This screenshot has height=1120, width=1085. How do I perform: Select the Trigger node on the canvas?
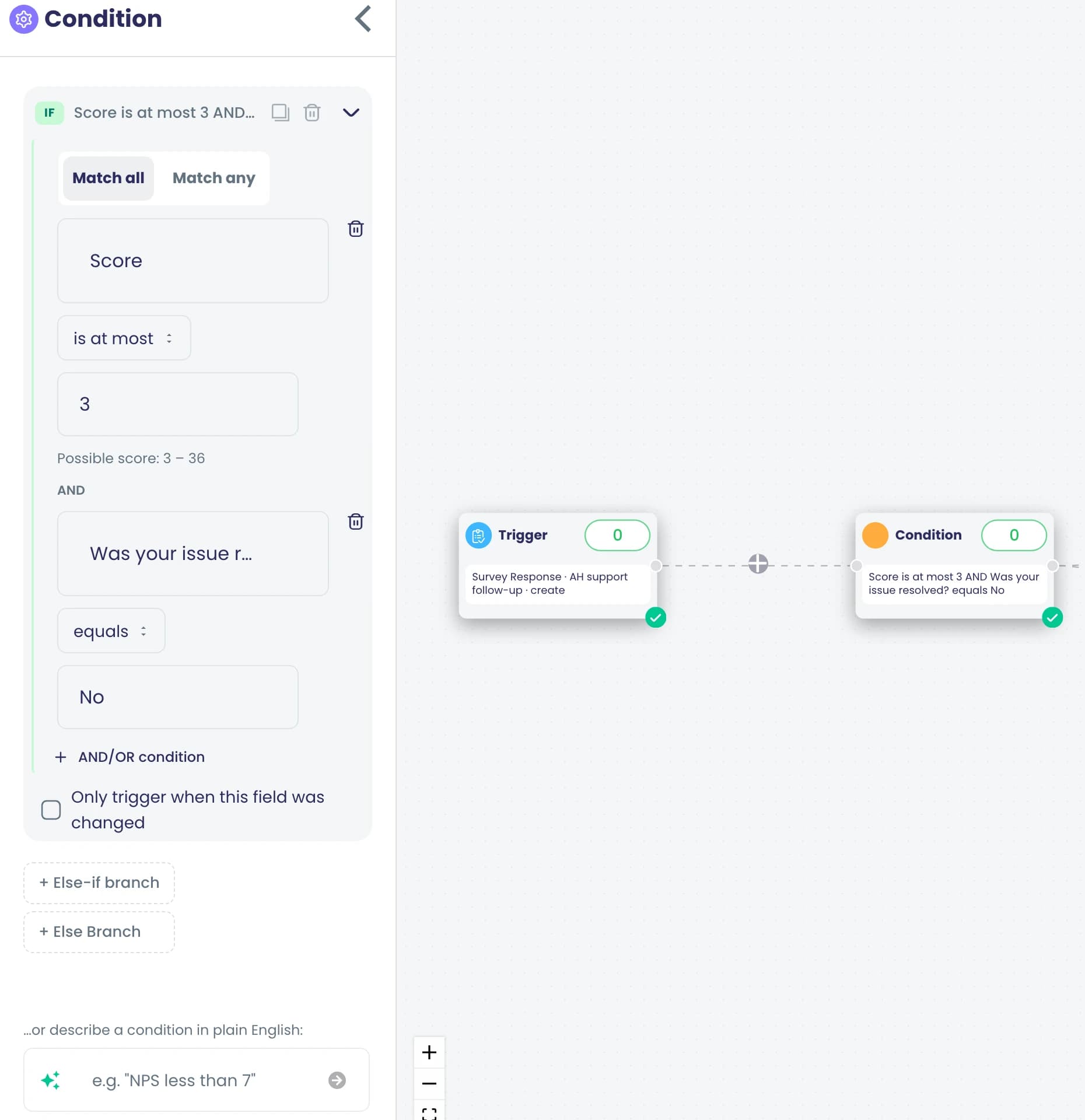(x=558, y=565)
